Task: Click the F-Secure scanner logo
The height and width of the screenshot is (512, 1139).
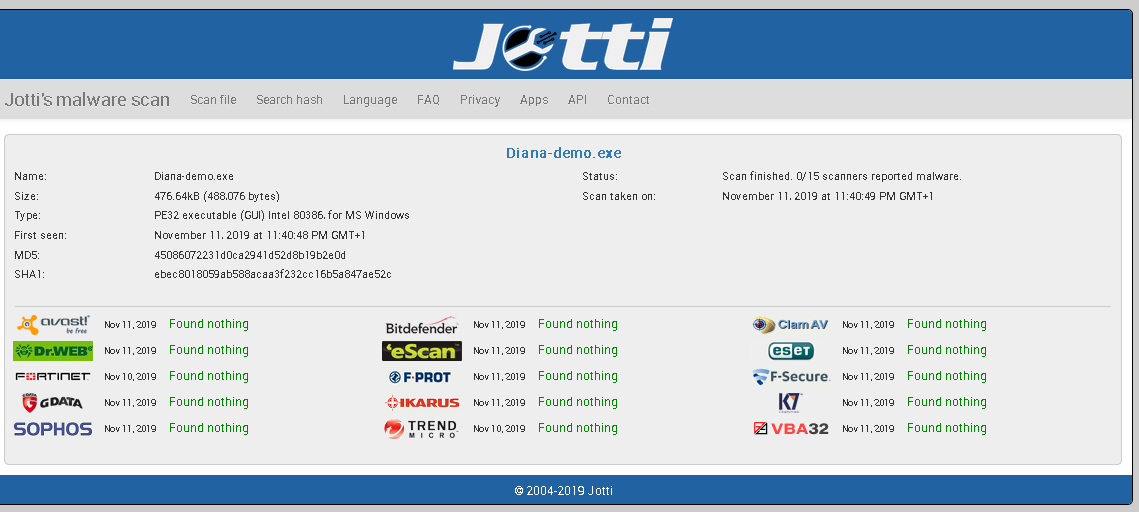Action: pos(791,377)
